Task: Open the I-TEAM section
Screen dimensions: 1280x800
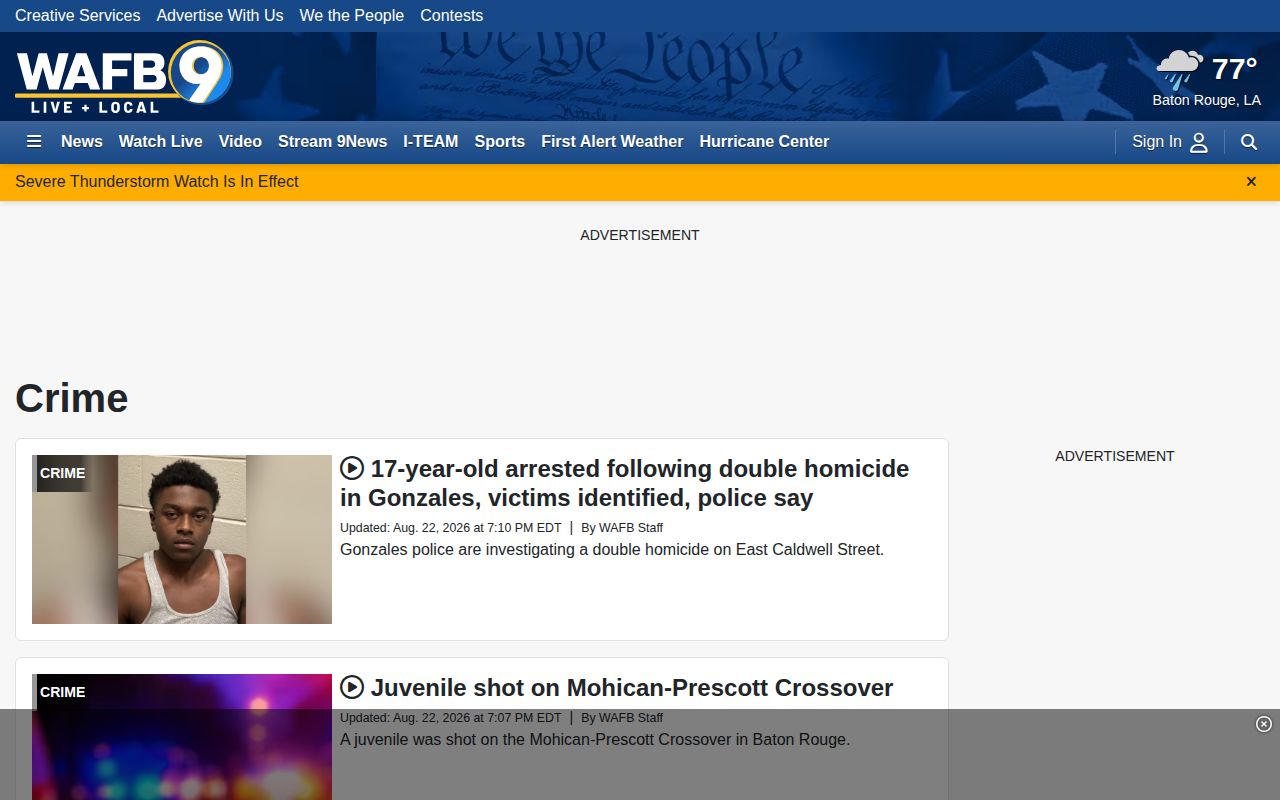Action: click(431, 142)
